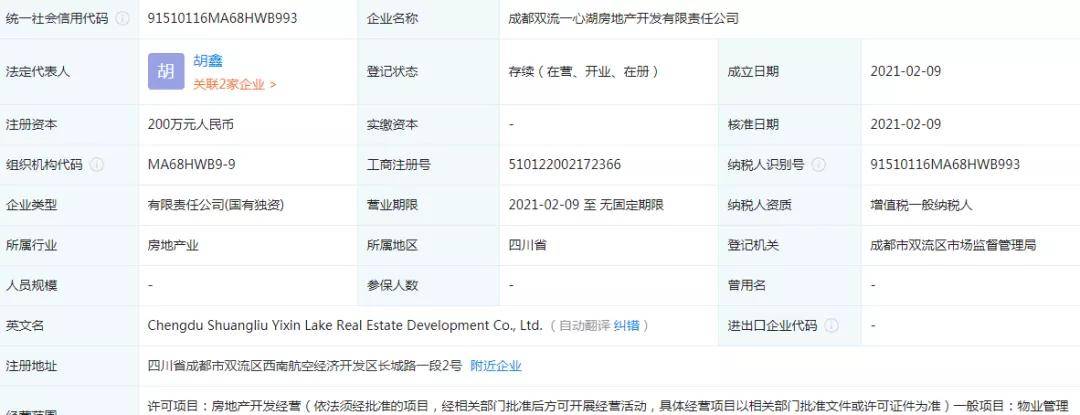Click industry value 房地产业
The image size is (1080, 415).
173,245
